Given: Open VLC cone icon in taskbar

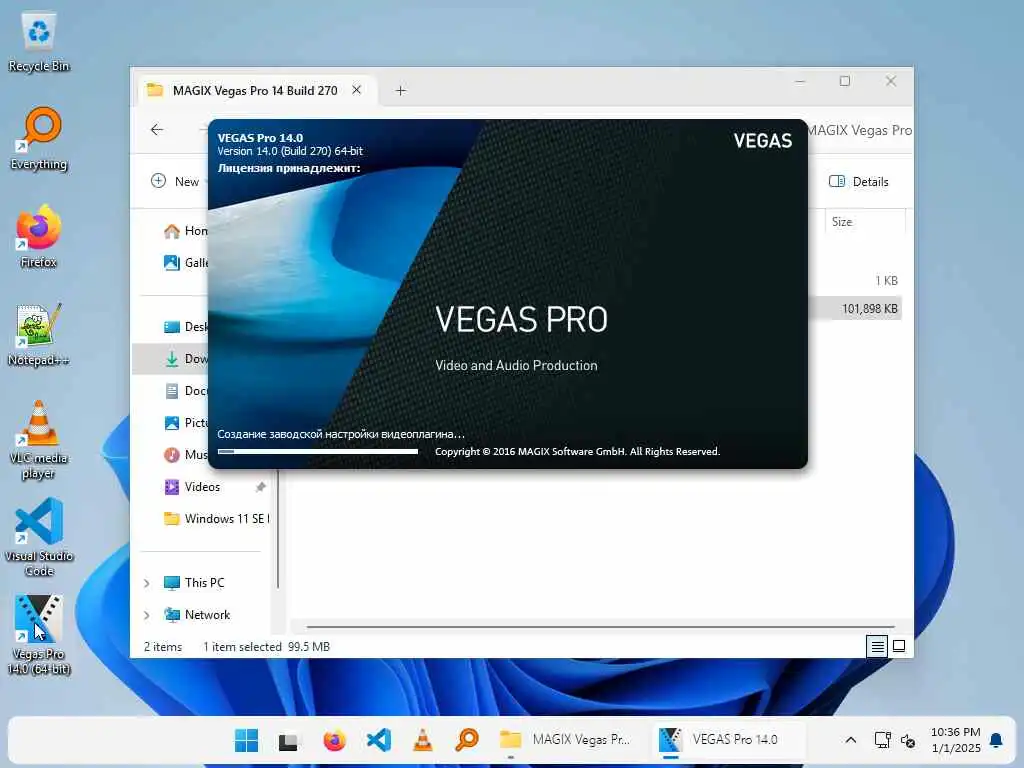Looking at the screenshot, I should coord(423,740).
